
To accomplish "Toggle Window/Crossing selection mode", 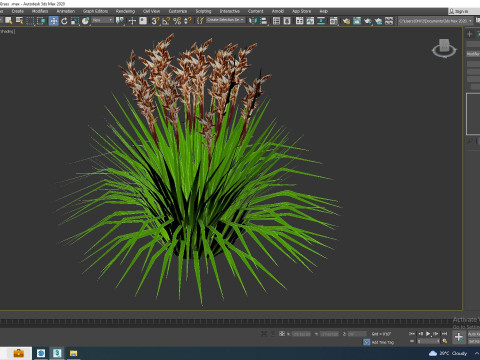I will 41,21.
